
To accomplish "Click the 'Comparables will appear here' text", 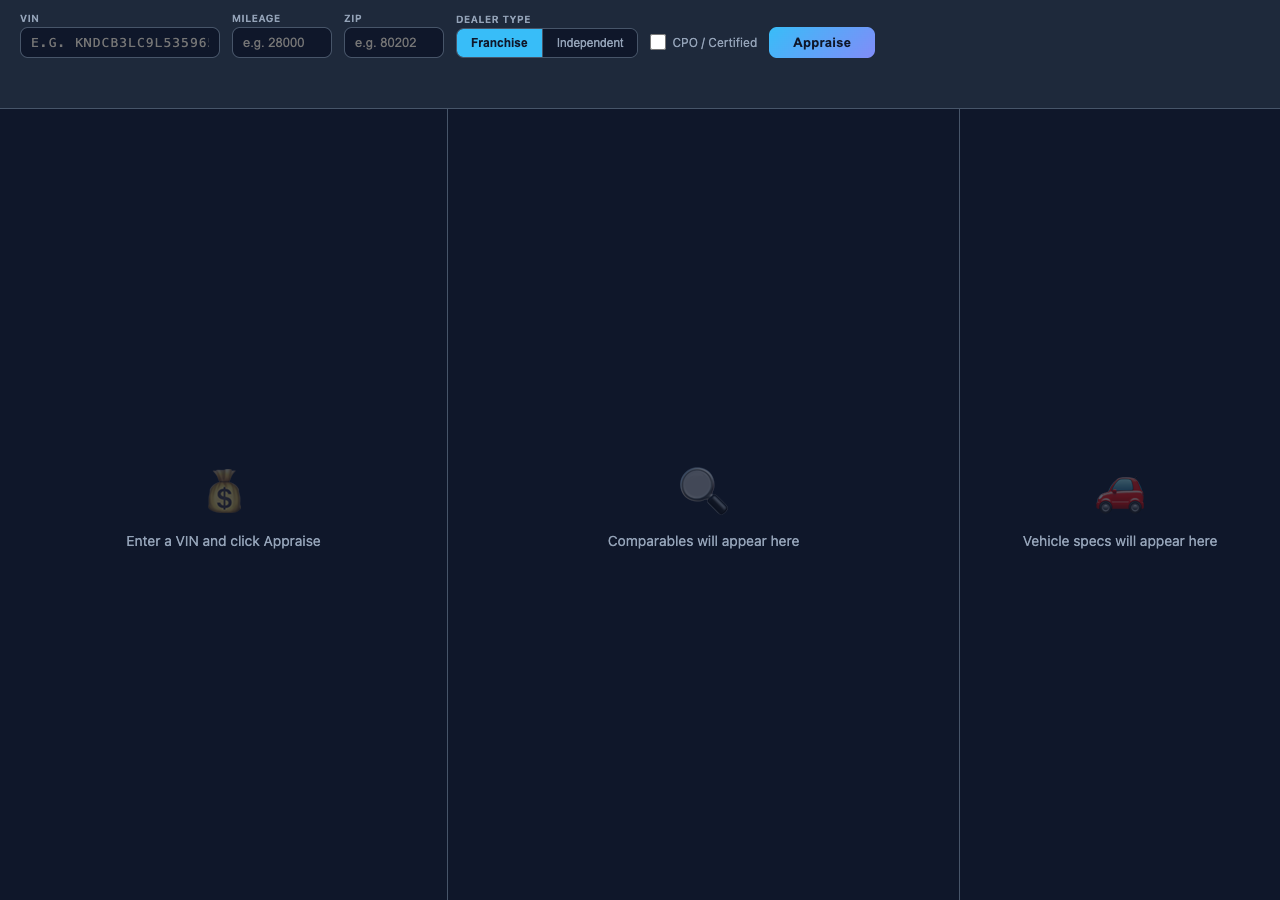I will coord(703,541).
